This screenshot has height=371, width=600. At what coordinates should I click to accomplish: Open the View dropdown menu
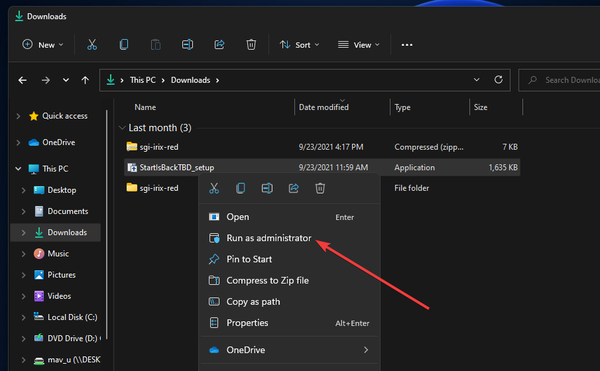[359, 45]
